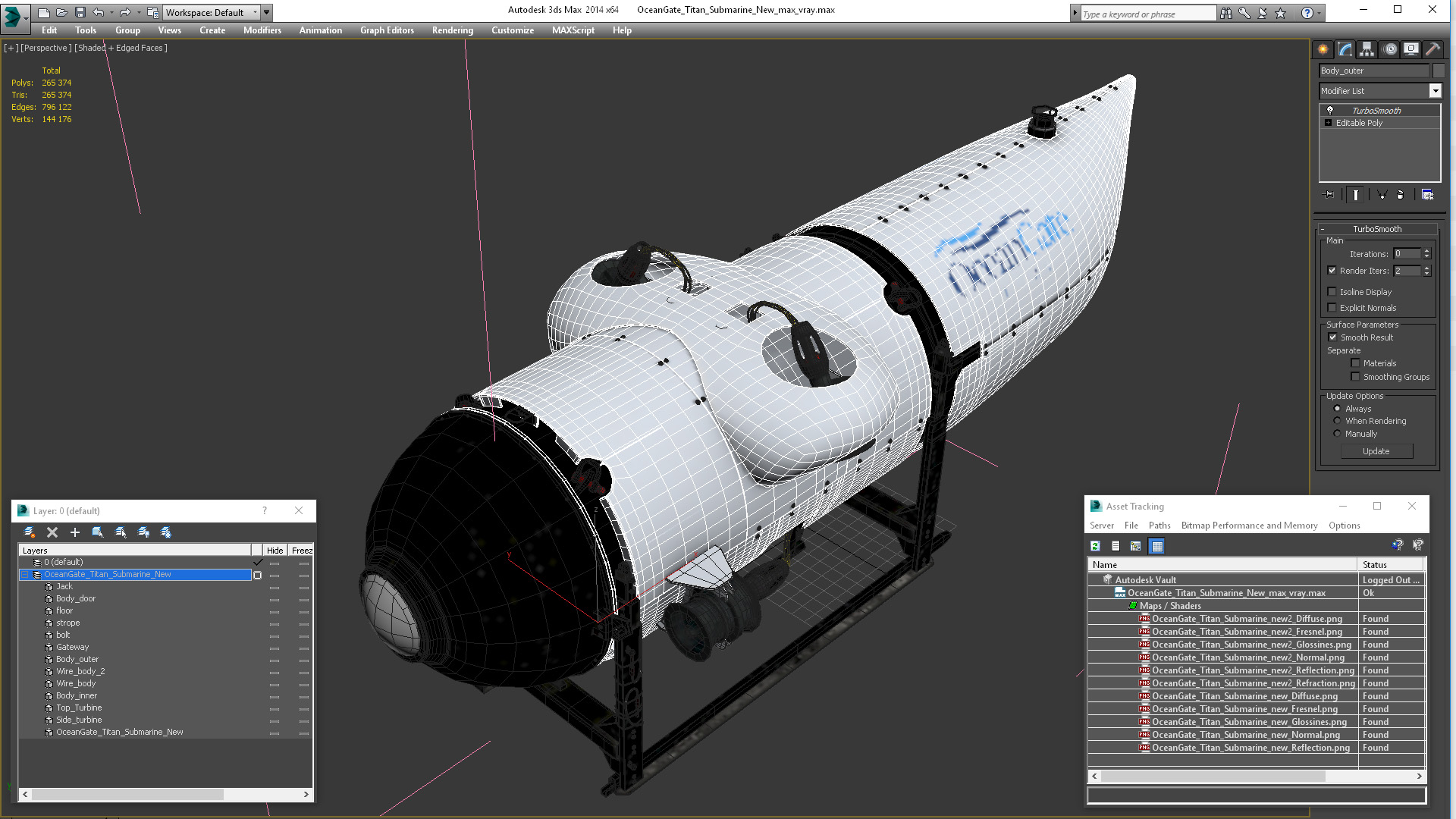Image resolution: width=1456 pixels, height=819 pixels.
Task: Click Freeze/Unfreeze All Layers icon
Action: click(x=166, y=532)
